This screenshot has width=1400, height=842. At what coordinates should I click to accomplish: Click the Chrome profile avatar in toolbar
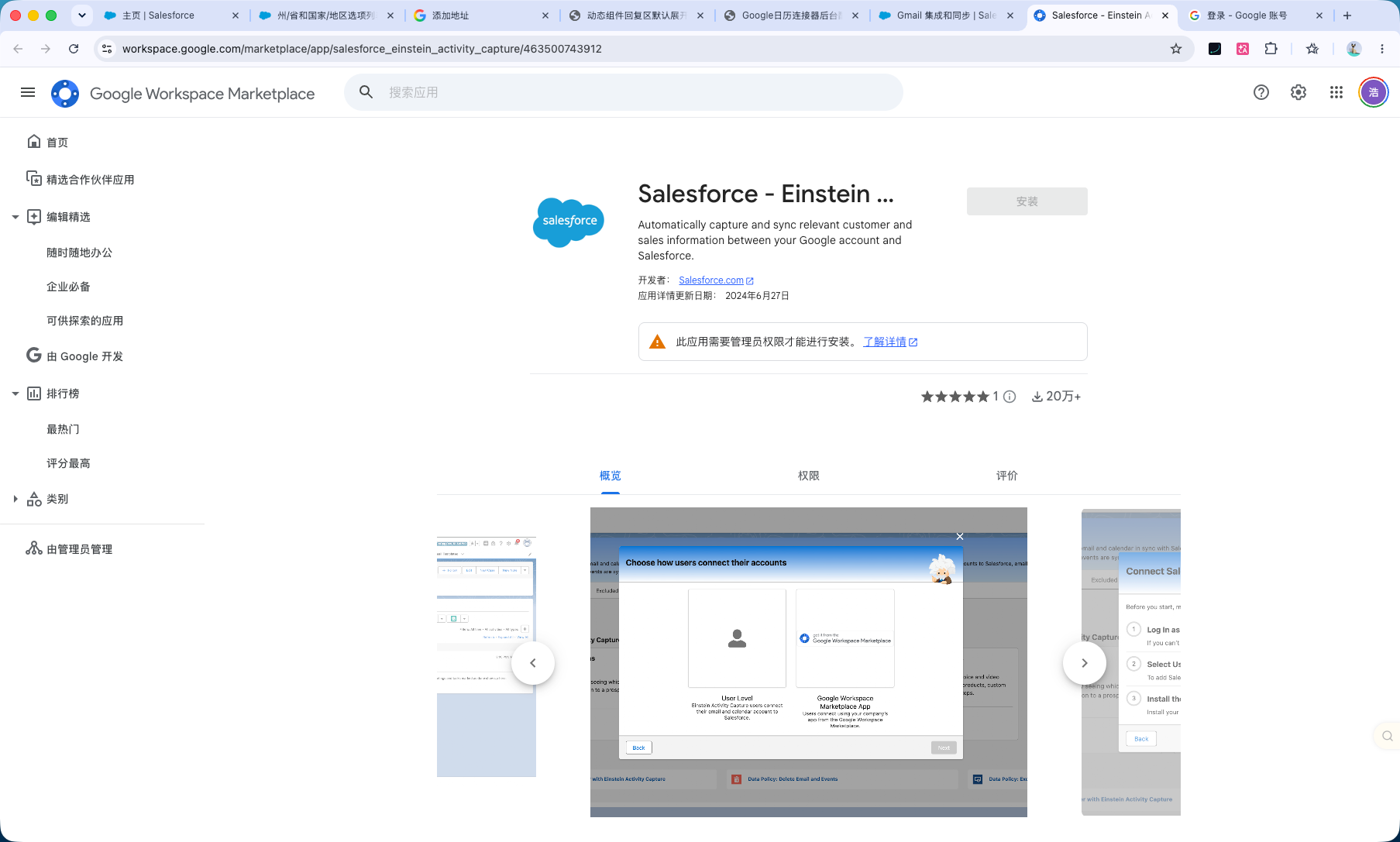tap(1354, 49)
